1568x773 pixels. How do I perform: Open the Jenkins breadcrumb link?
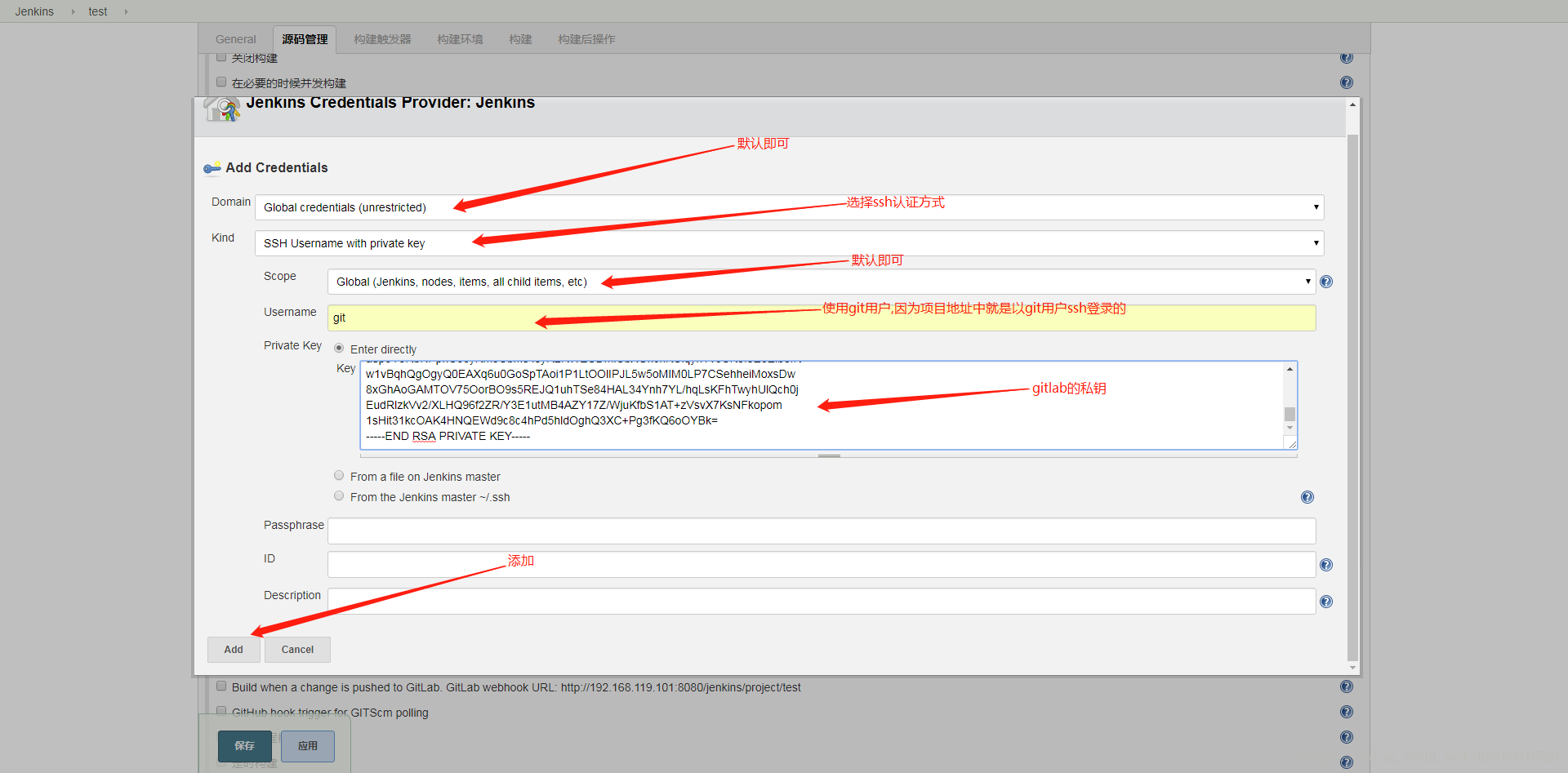(x=34, y=11)
